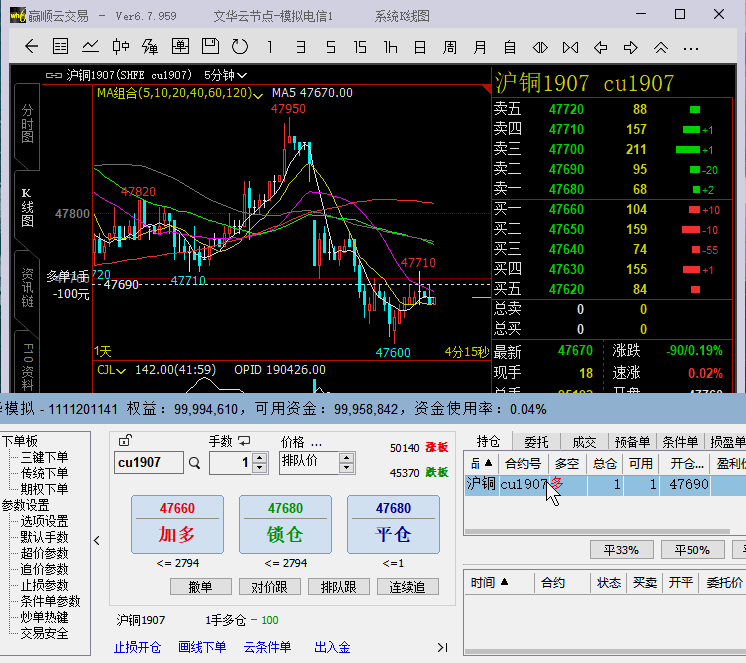Image resolution: width=746 pixels, height=663 pixels.
Task: Select the 1h period icon
Action: coord(390,46)
